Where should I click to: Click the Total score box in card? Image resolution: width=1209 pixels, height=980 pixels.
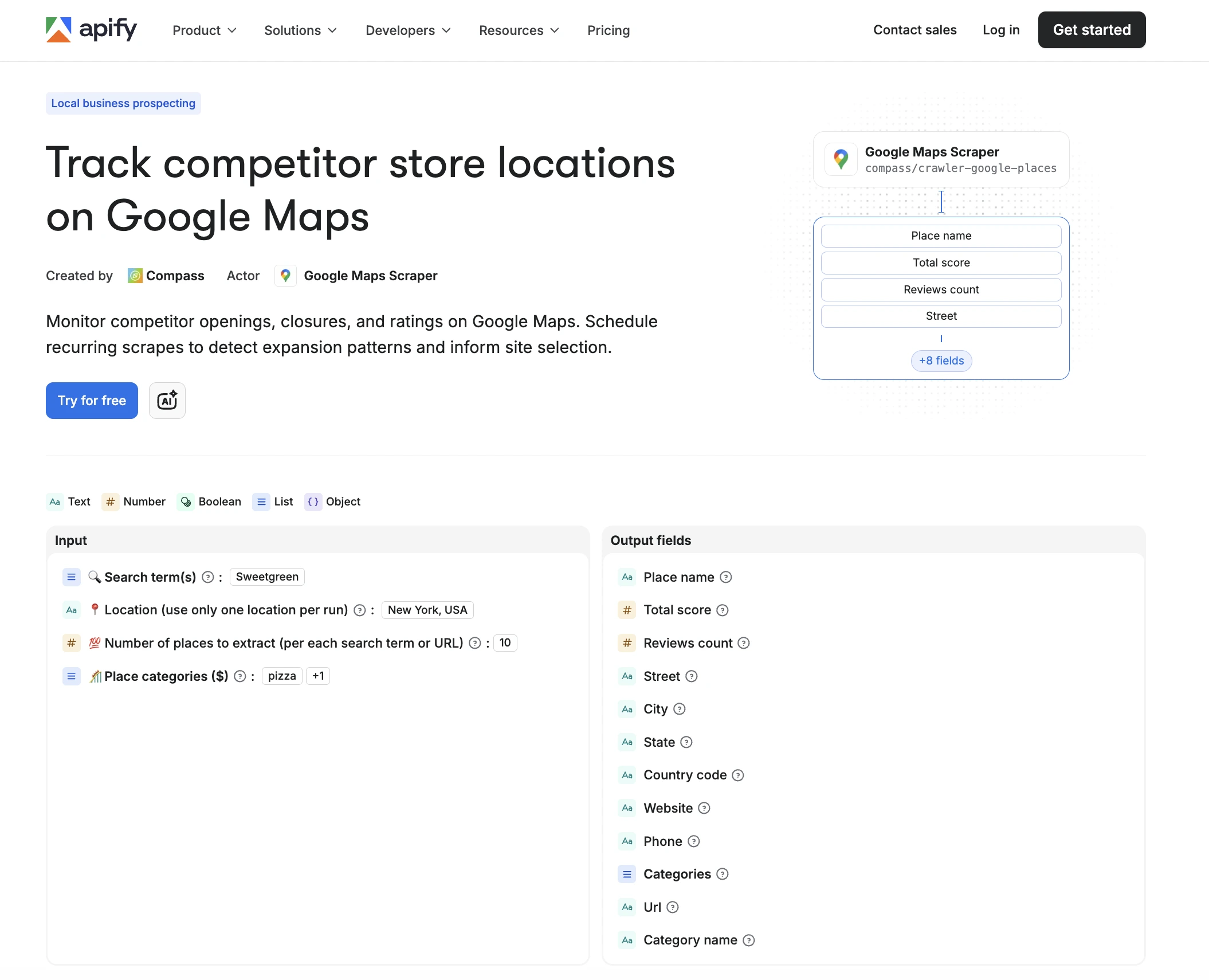click(941, 263)
